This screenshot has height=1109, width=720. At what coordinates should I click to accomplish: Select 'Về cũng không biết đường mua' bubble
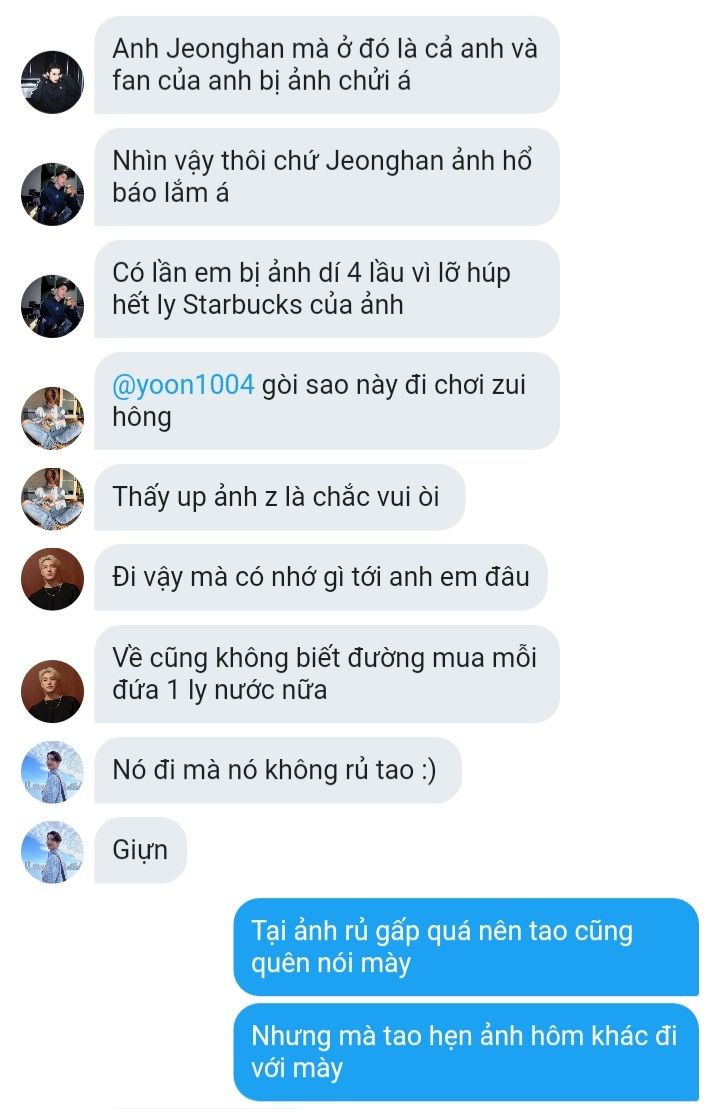327,674
